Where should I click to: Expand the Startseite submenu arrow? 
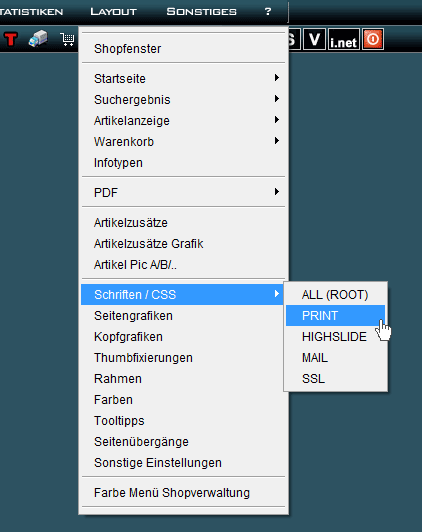tap(277, 78)
